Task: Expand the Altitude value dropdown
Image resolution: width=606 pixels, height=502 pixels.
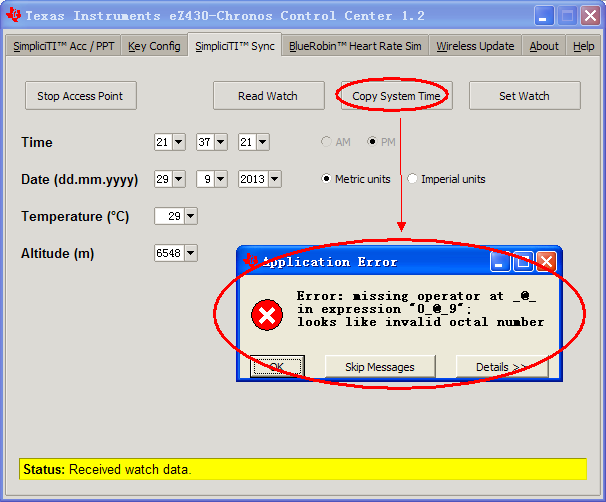Action: pos(191,253)
